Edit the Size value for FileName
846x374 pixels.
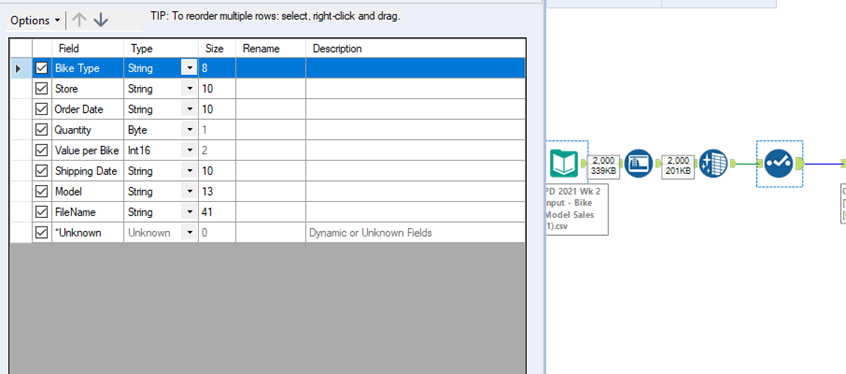217,212
